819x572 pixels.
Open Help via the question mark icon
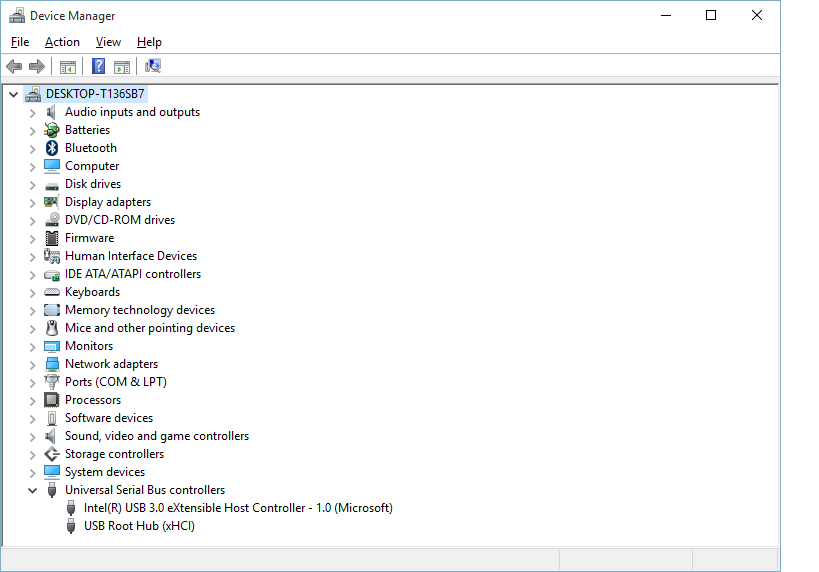[98, 66]
